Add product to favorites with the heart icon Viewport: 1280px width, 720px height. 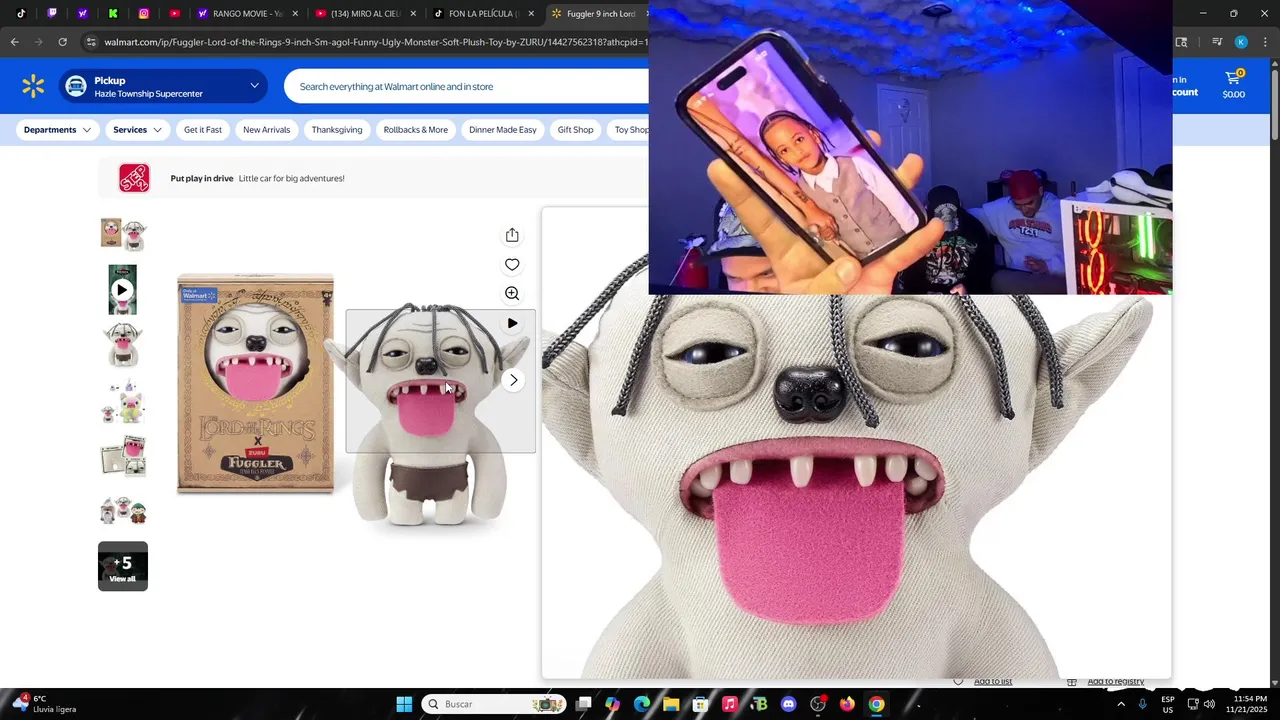512,264
